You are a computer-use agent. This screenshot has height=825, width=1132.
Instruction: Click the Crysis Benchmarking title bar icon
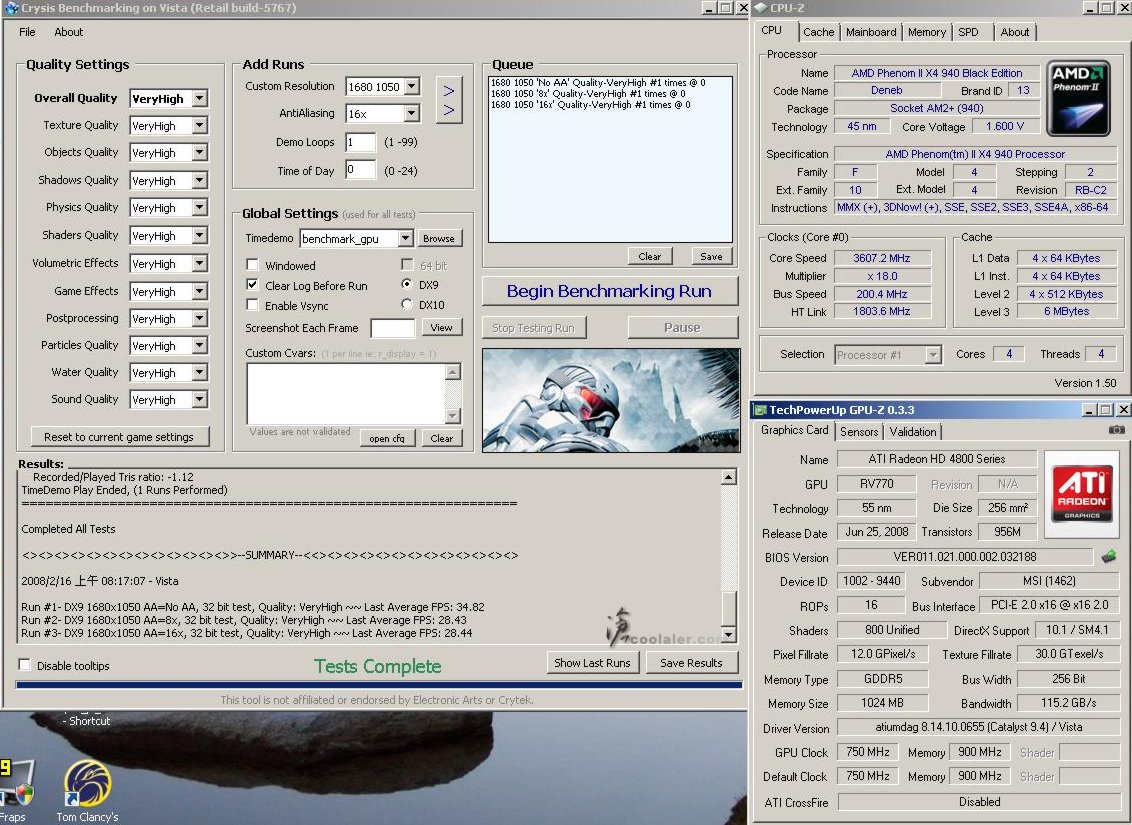pos(10,8)
